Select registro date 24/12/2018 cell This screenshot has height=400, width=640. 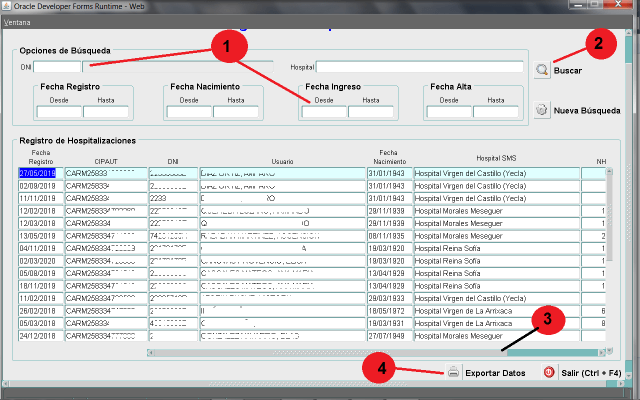pos(41,336)
